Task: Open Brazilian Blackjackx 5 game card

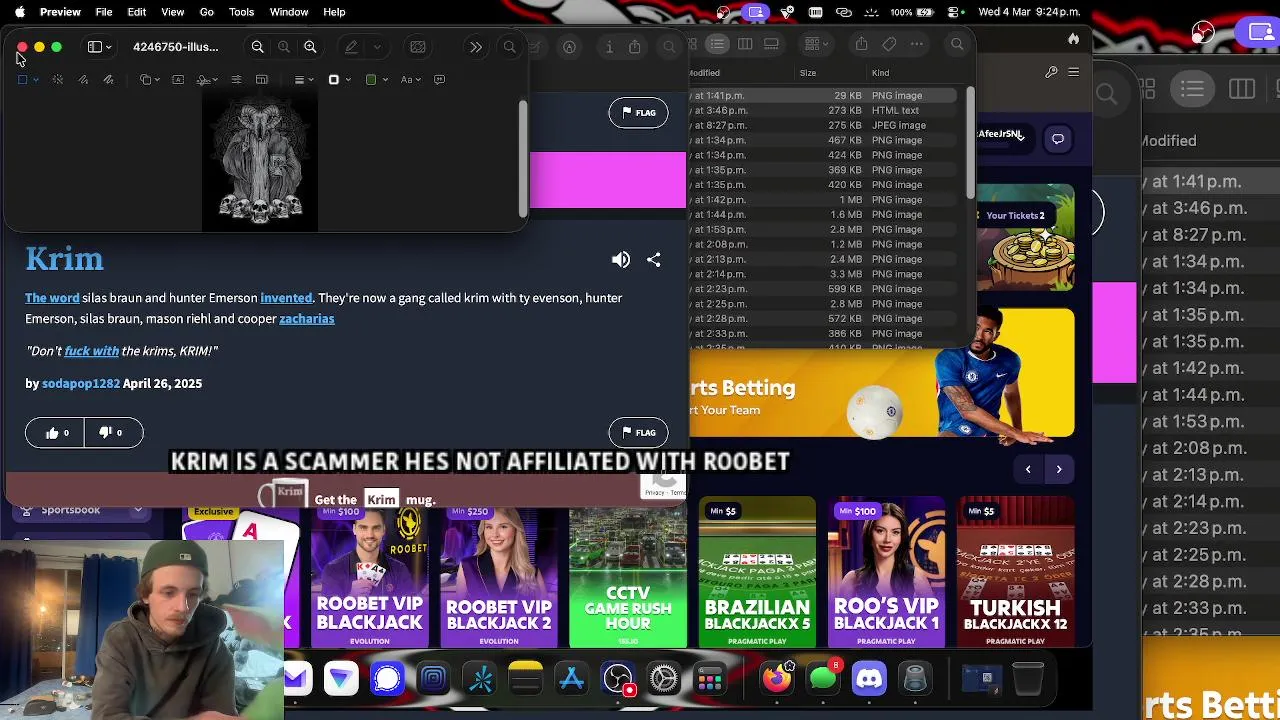Action: pos(757,572)
